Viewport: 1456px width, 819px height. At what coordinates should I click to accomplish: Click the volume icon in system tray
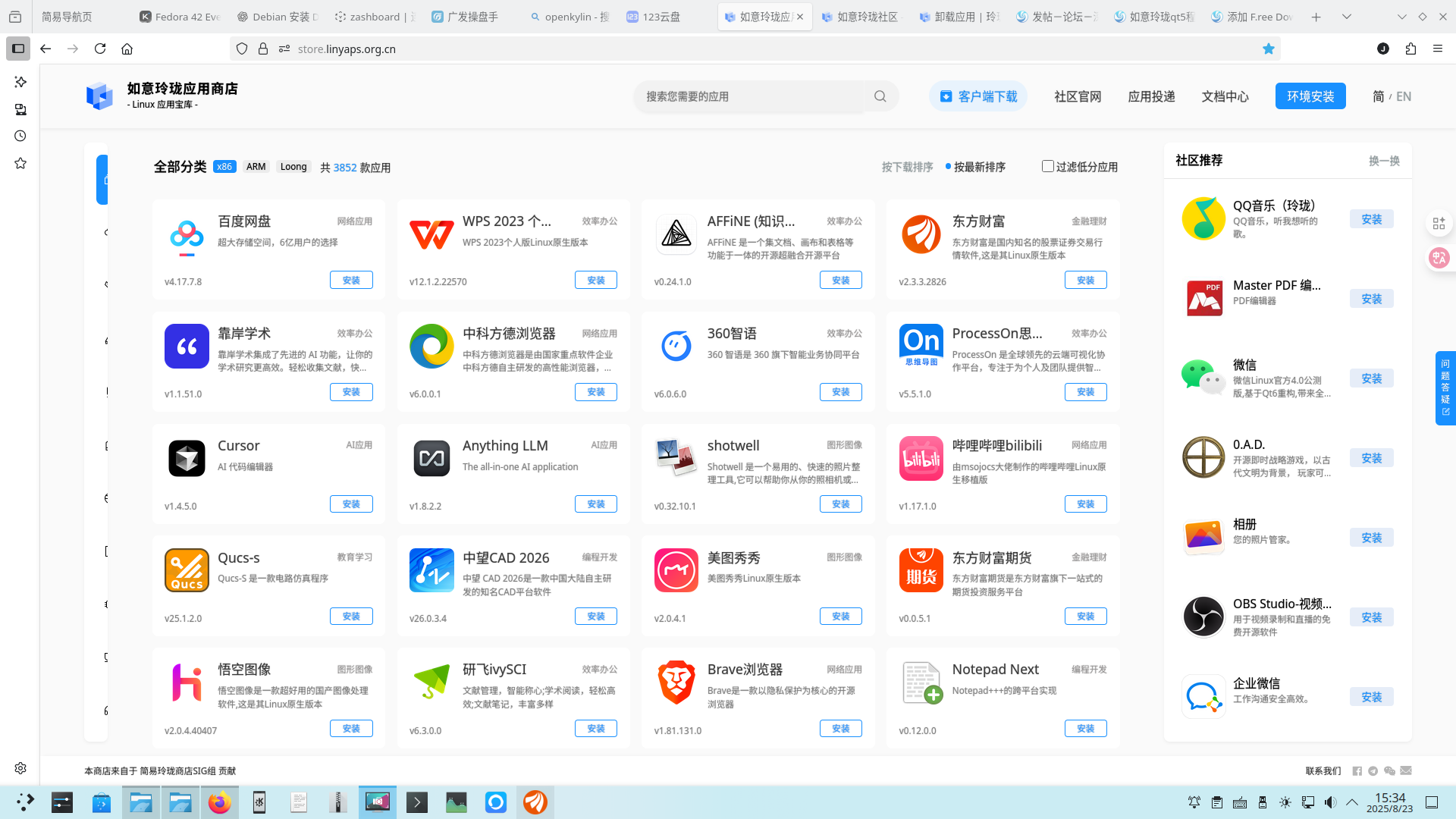(x=1330, y=802)
